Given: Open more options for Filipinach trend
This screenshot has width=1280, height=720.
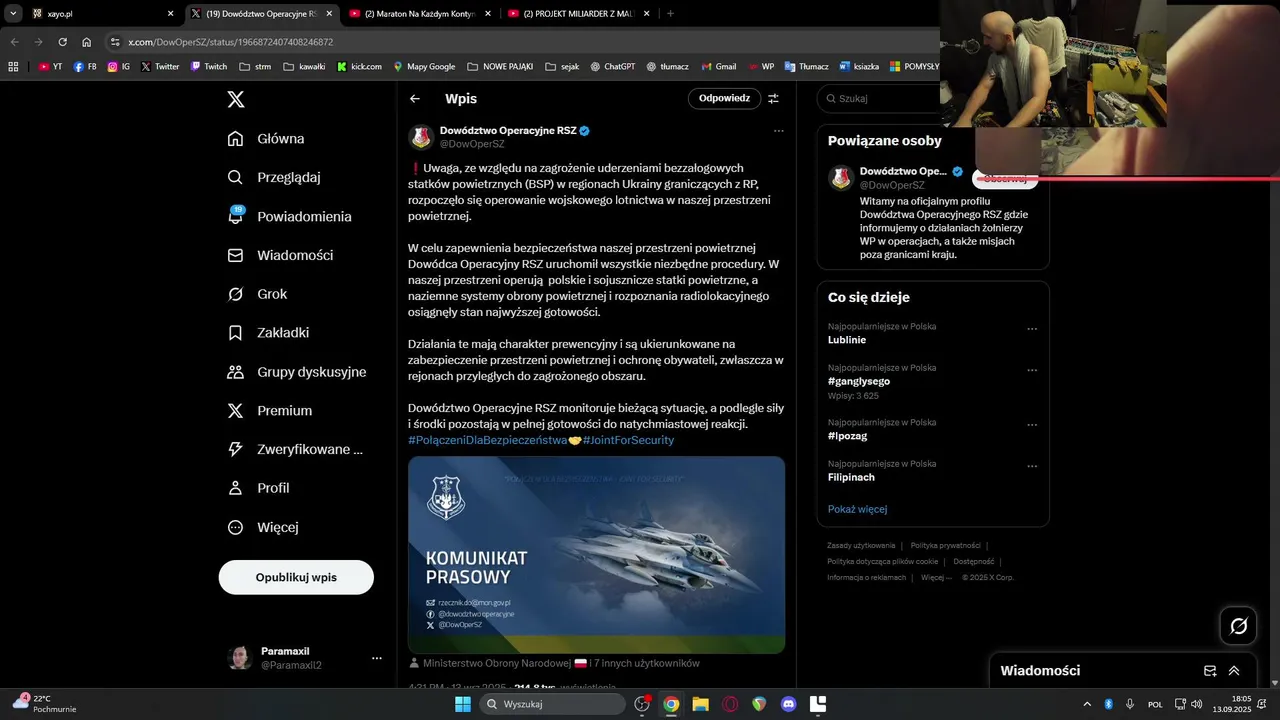Looking at the screenshot, I should (1032, 466).
